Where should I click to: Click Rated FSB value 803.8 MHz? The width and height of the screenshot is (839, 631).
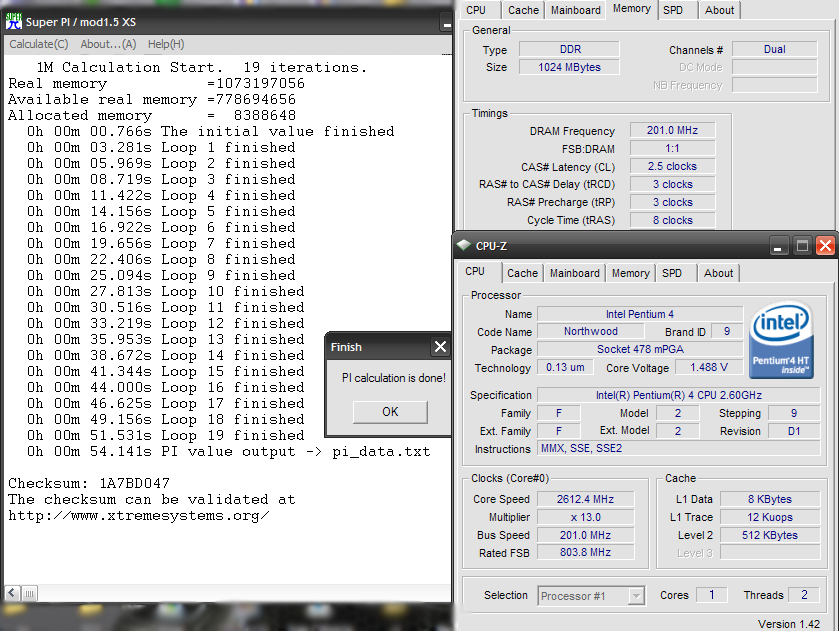pyautogui.click(x=585, y=552)
